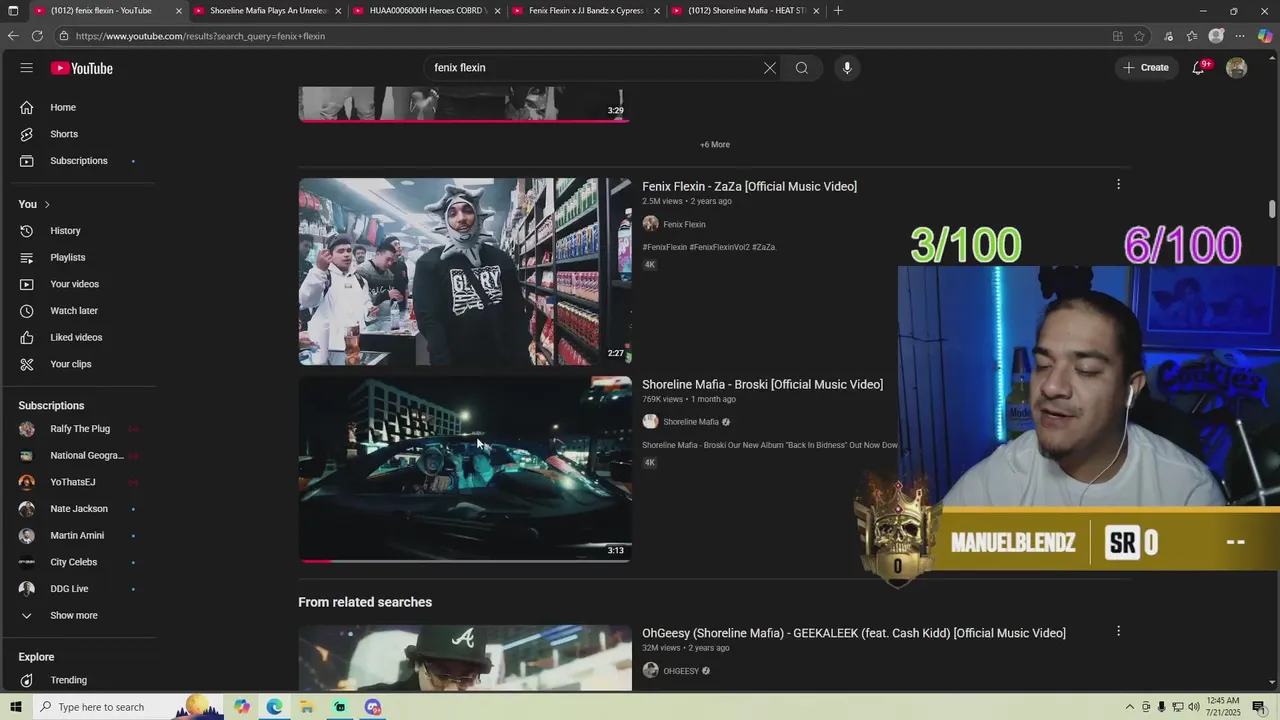Open OhGeesy GEEKALEEK video title

(854, 633)
